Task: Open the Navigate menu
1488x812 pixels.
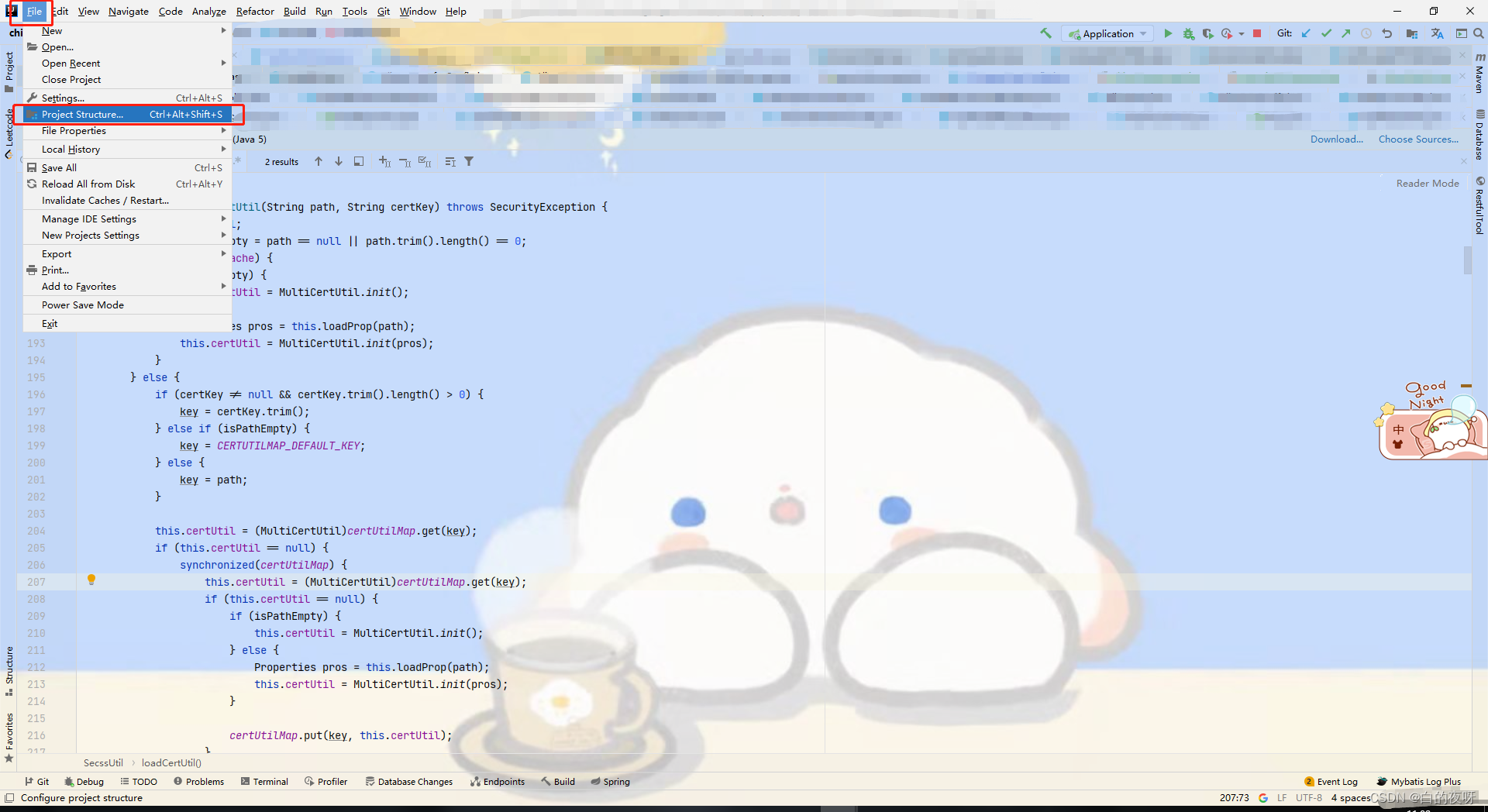Action: coord(129,12)
